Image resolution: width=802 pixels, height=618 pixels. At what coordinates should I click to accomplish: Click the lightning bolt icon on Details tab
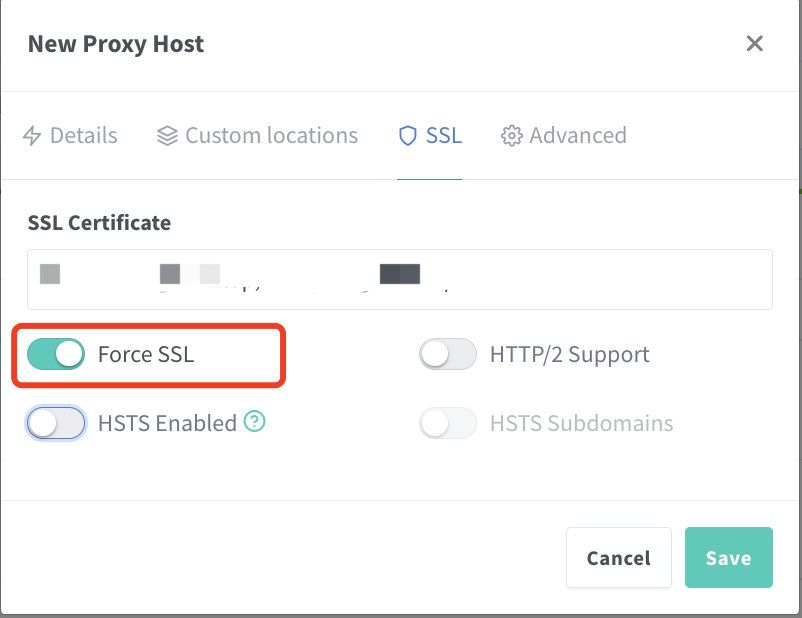click(34, 135)
